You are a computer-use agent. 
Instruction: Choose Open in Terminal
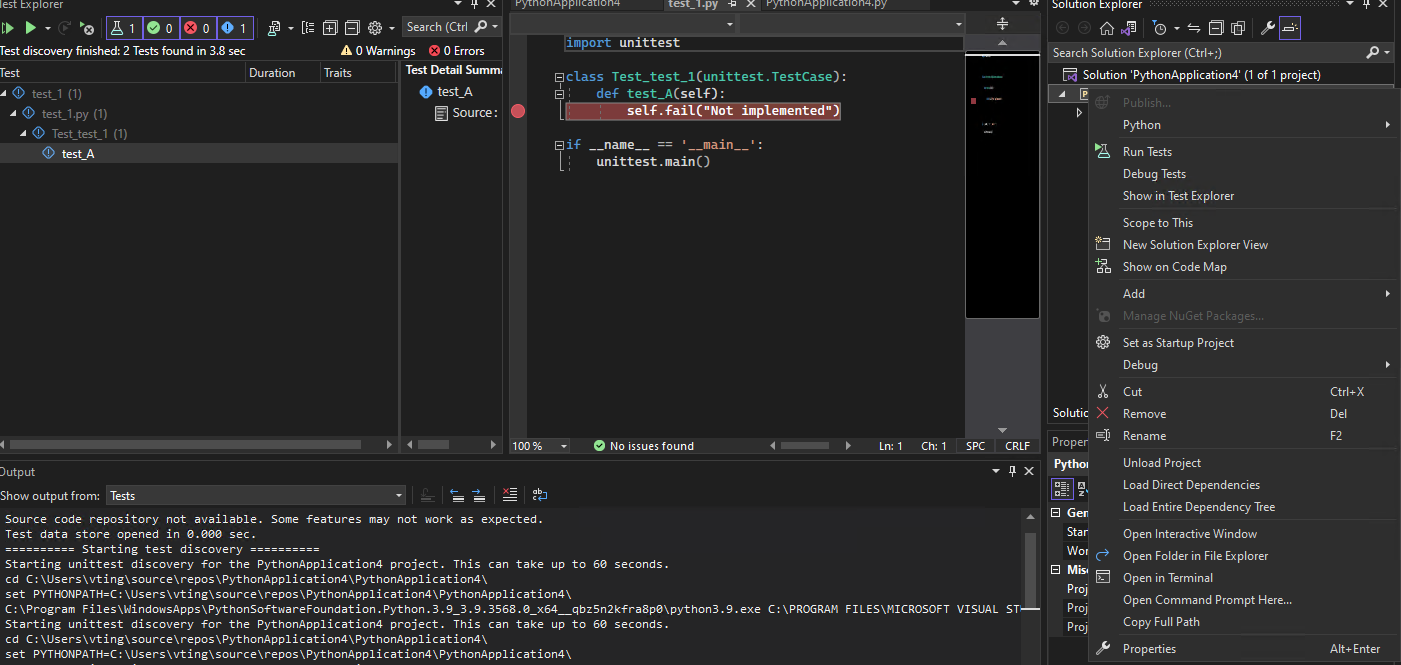[1244, 578]
